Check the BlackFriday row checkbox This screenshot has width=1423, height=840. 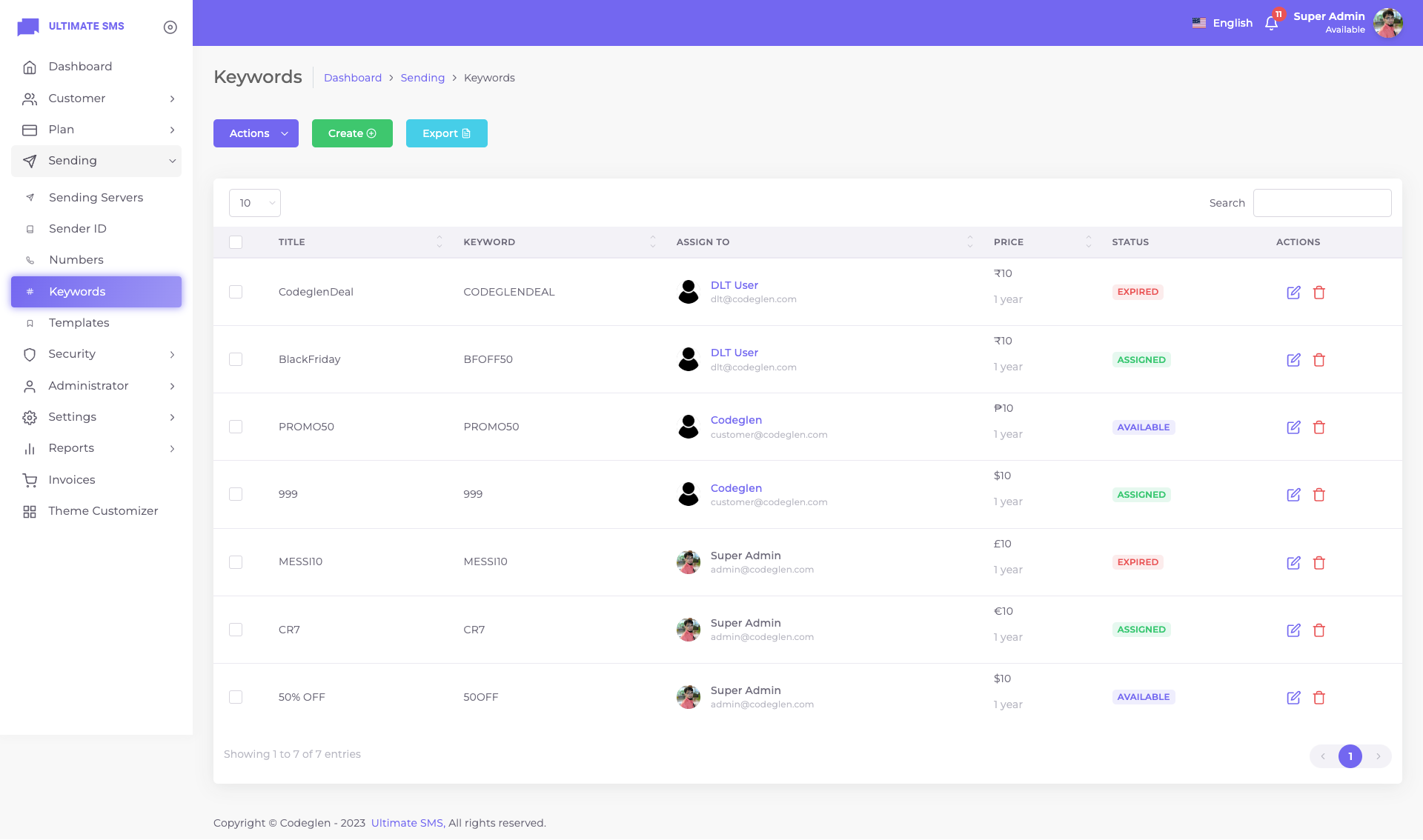(236, 359)
